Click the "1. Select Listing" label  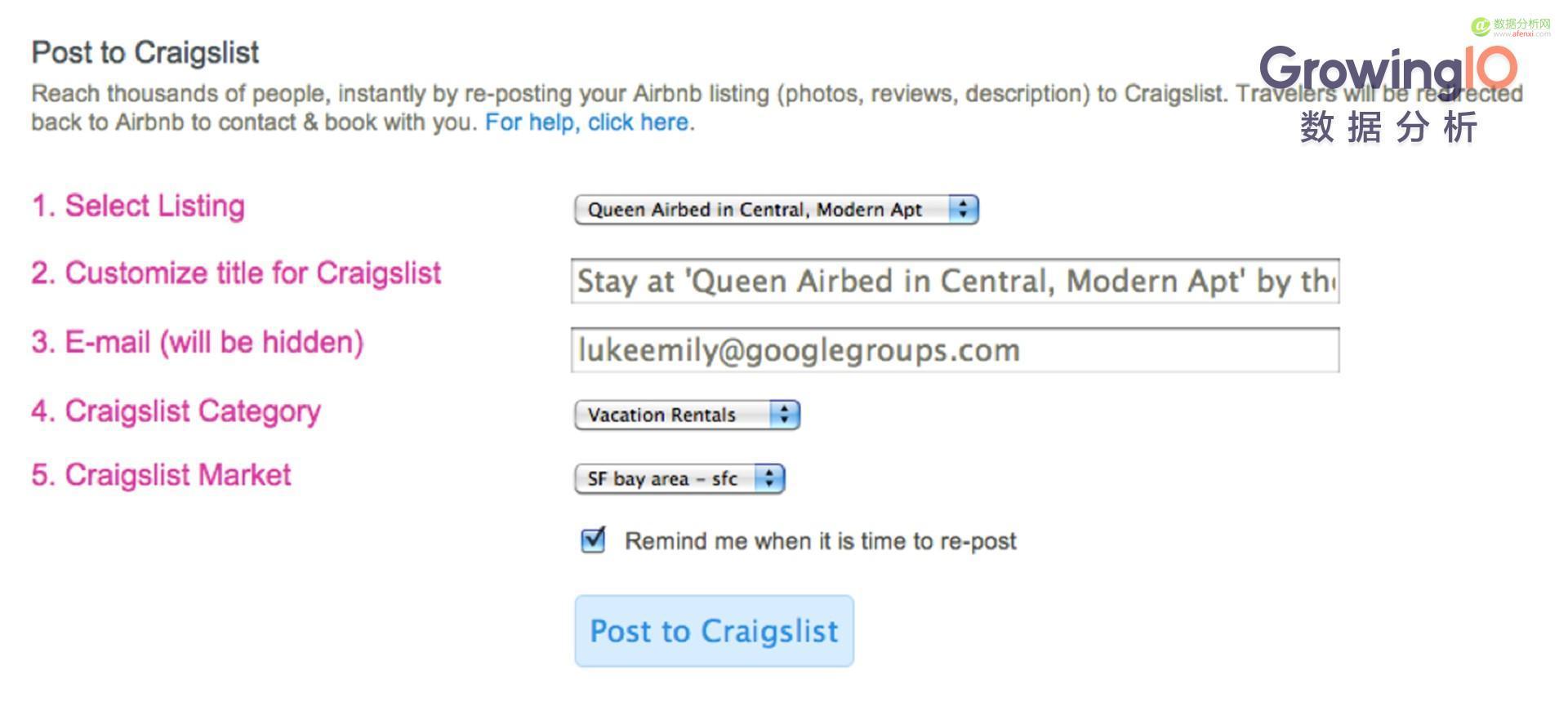[x=138, y=206]
